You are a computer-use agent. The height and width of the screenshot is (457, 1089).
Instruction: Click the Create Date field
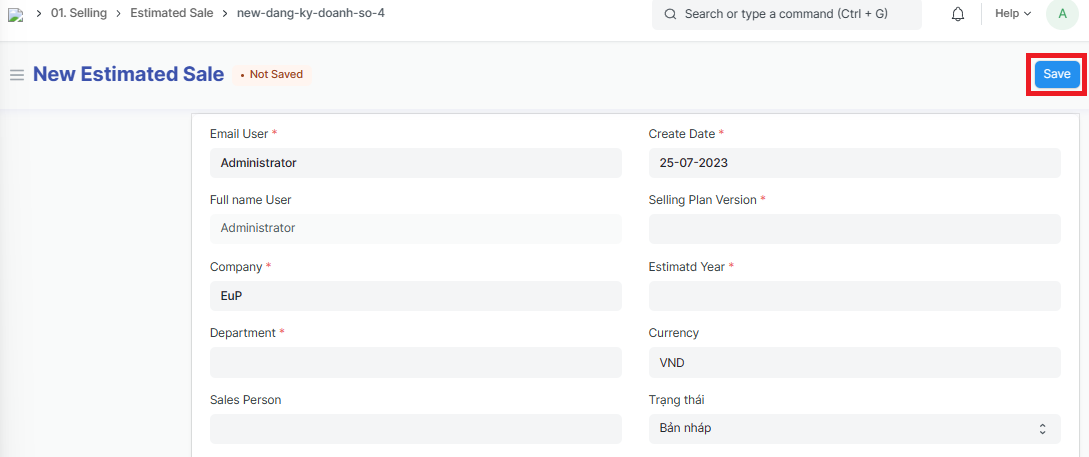click(854, 163)
